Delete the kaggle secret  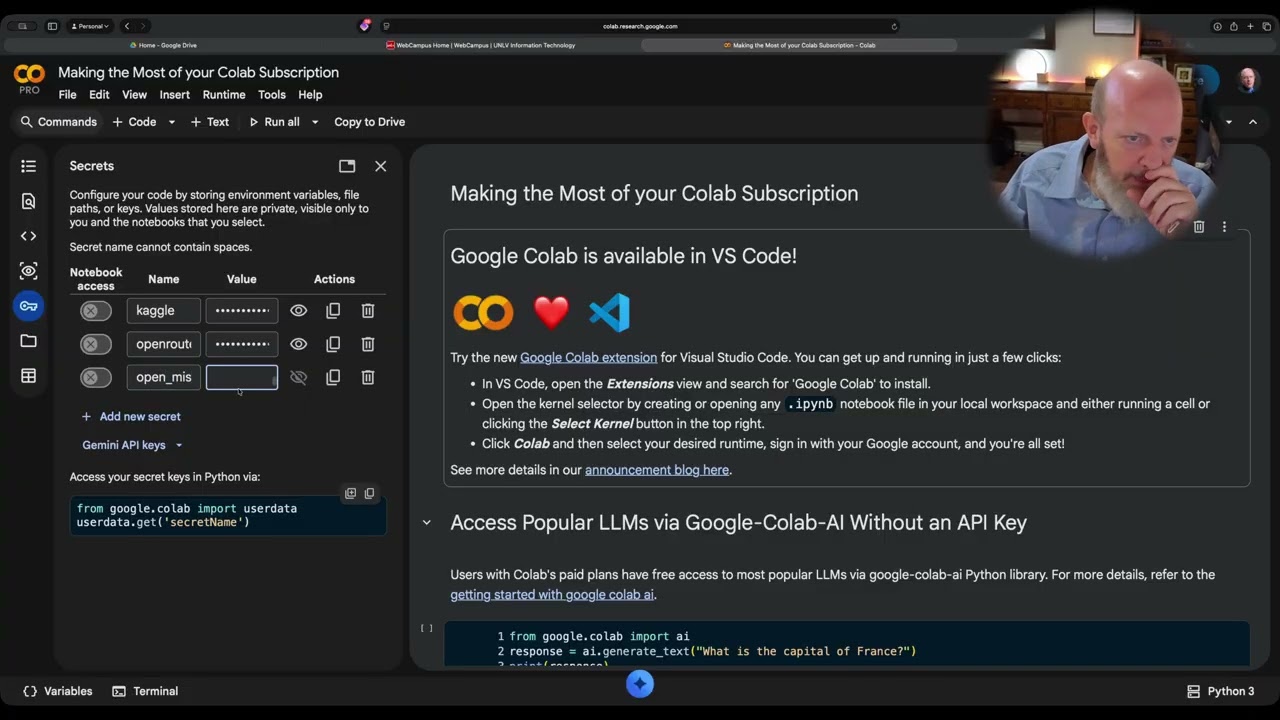coord(368,311)
